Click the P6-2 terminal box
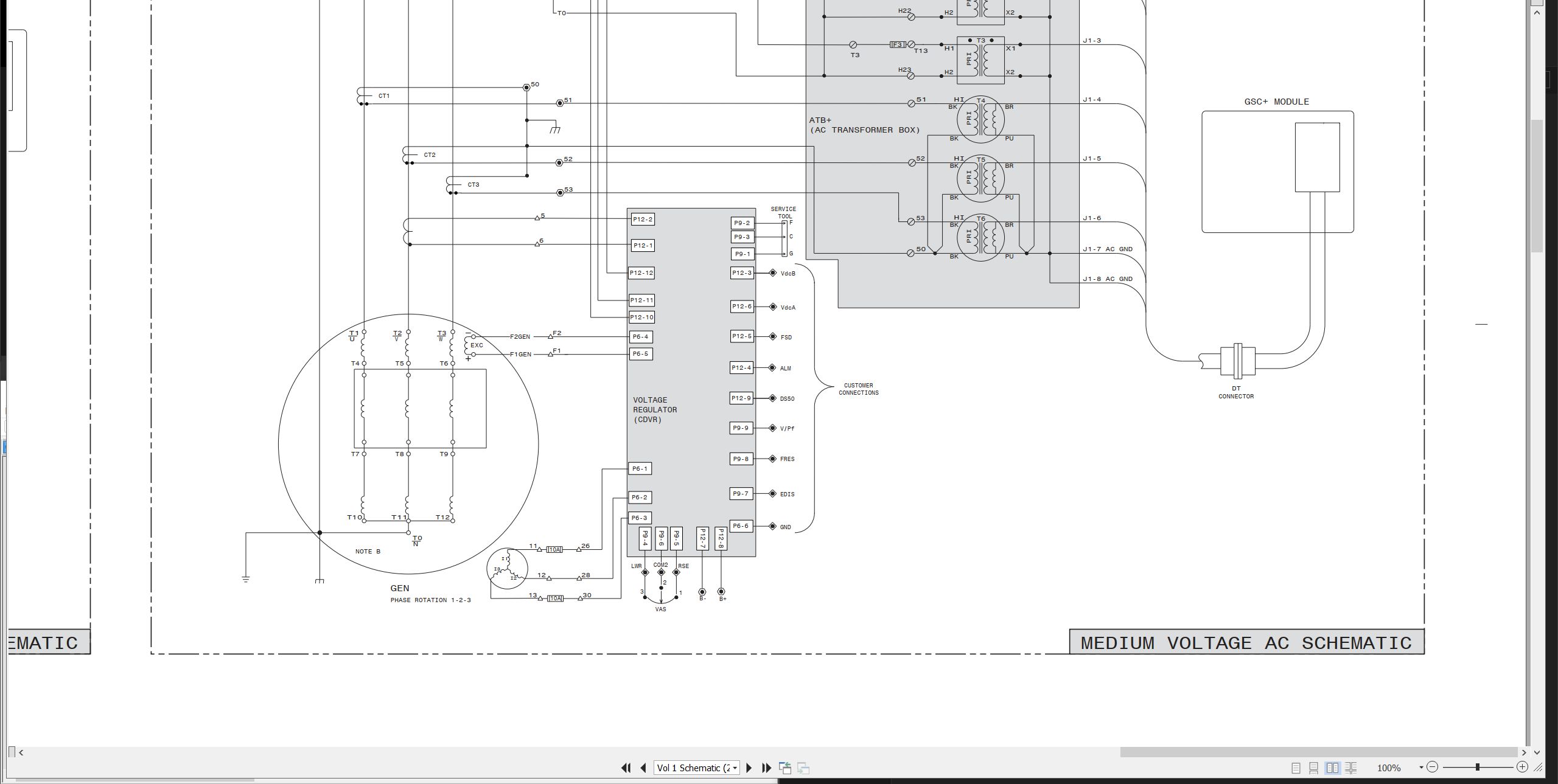This screenshot has width=1558, height=784. (x=640, y=497)
